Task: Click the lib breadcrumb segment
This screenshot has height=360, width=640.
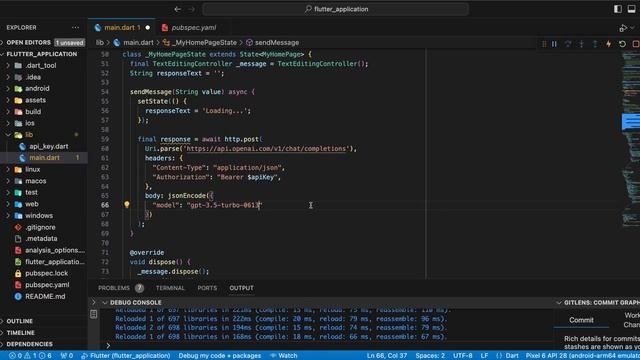Action: click(100, 42)
